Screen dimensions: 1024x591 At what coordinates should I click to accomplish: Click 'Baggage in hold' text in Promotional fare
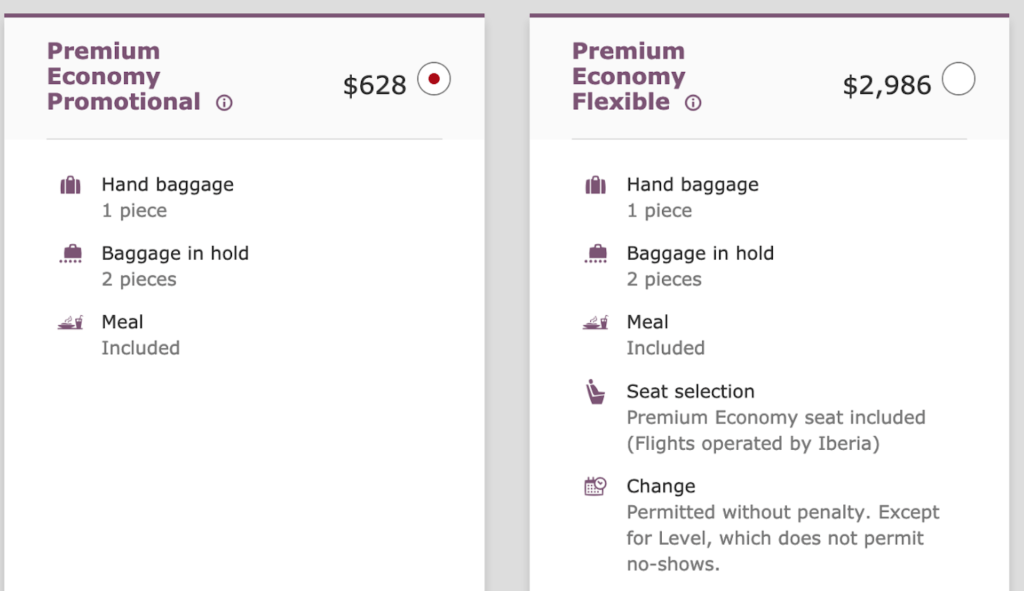(175, 253)
